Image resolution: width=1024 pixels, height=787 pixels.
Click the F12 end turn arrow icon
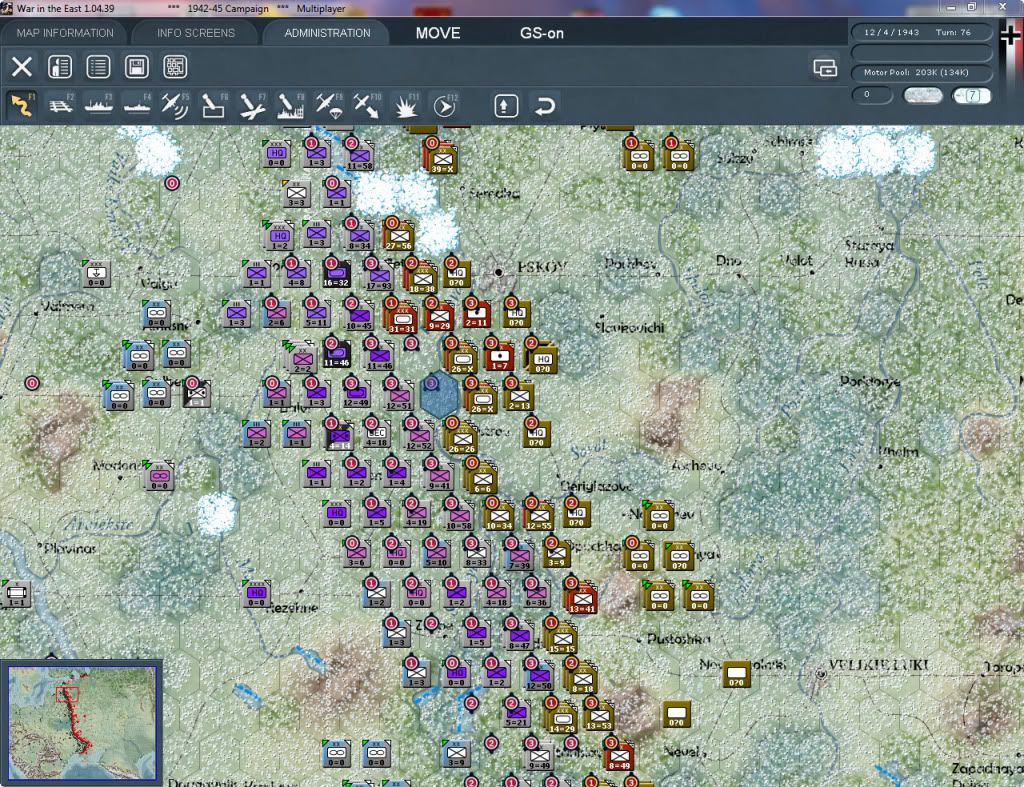pyautogui.click(x=445, y=105)
